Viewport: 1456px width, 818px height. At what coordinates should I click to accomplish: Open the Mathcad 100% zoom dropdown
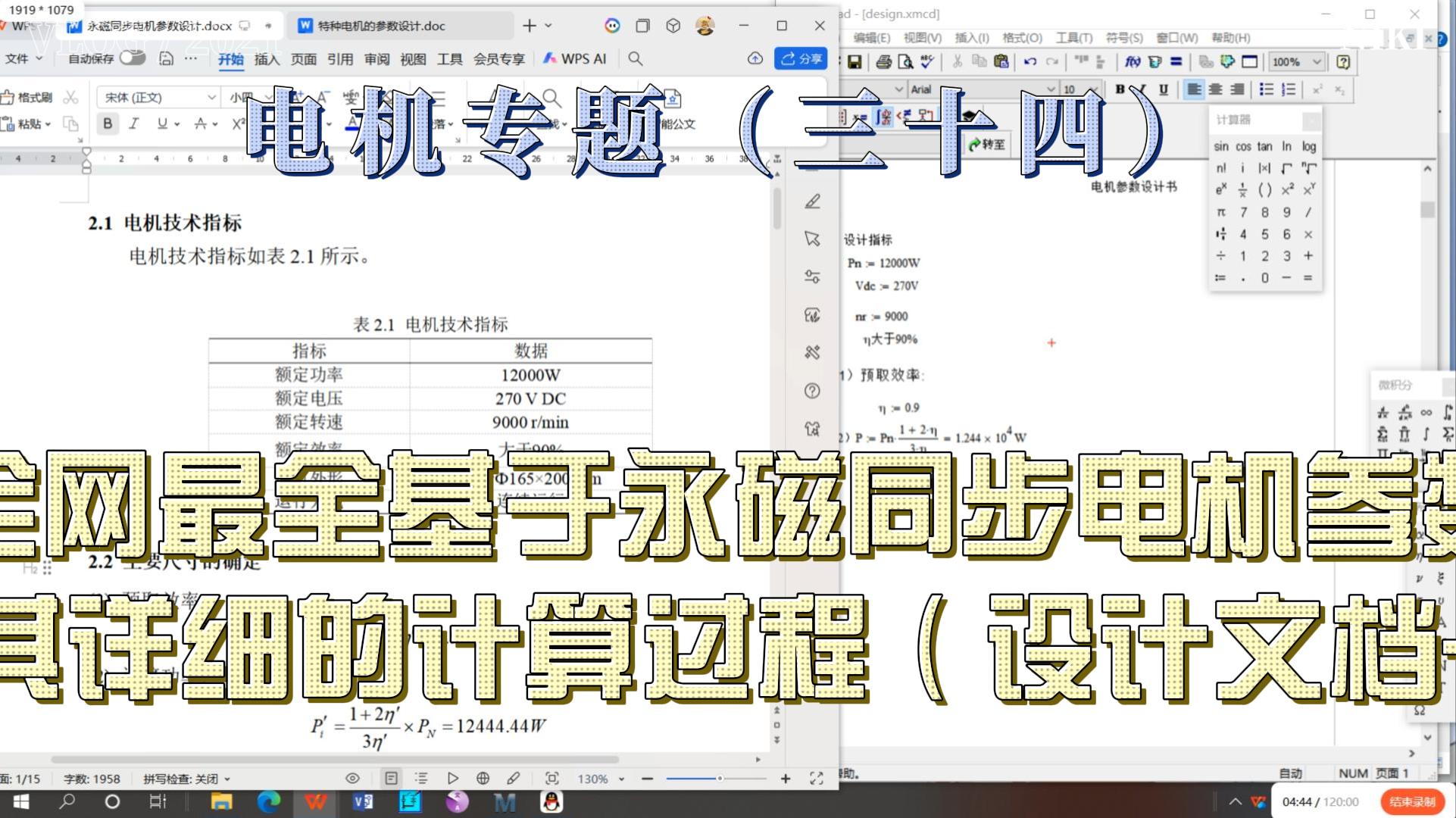click(1317, 61)
